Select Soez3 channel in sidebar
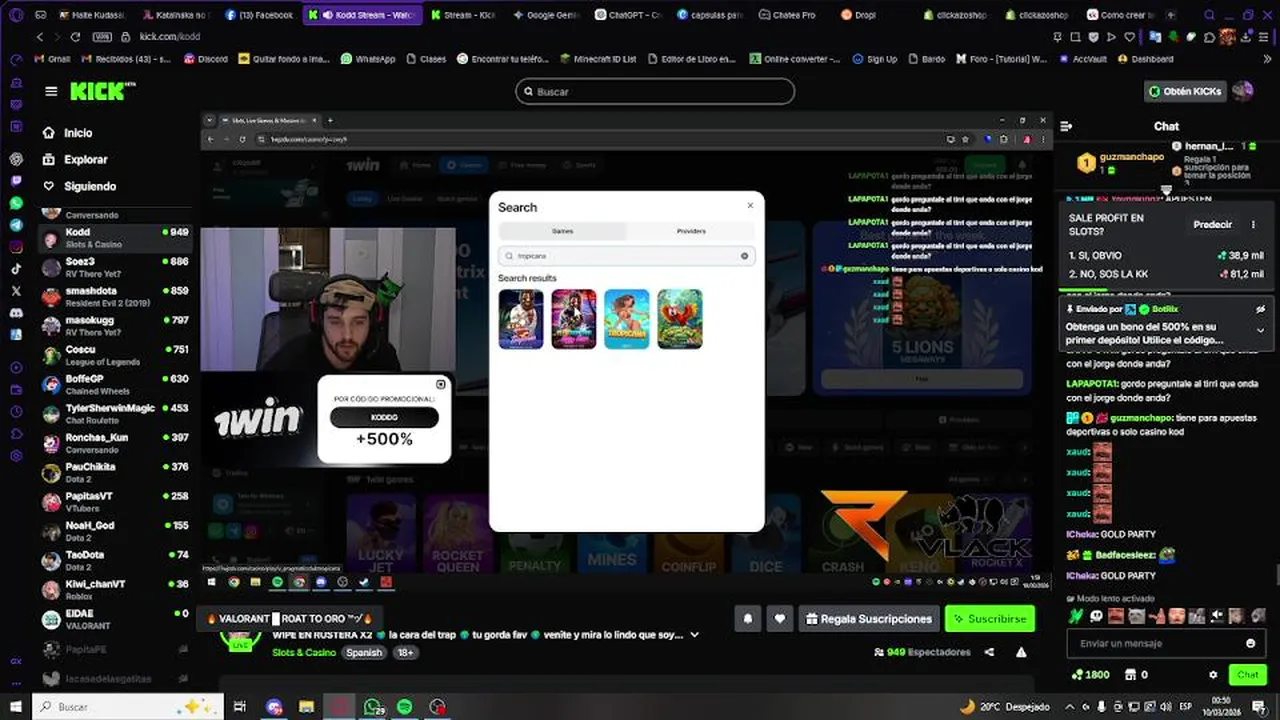This screenshot has height=720, width=1280. click(115, 267)
